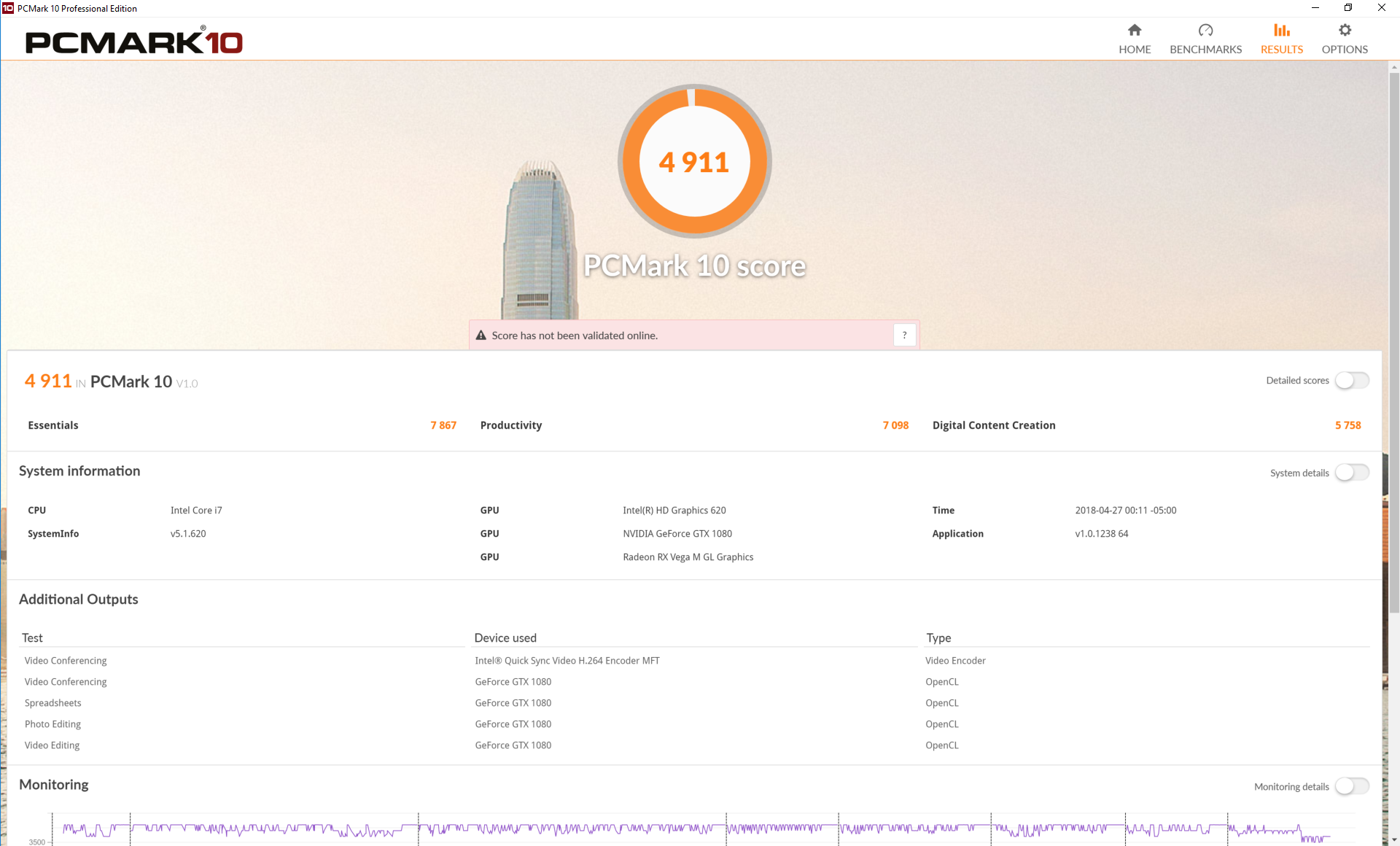Minimize the PCMark 10 window
The height and width of the screenshot is (846, 1400).
1315,8
